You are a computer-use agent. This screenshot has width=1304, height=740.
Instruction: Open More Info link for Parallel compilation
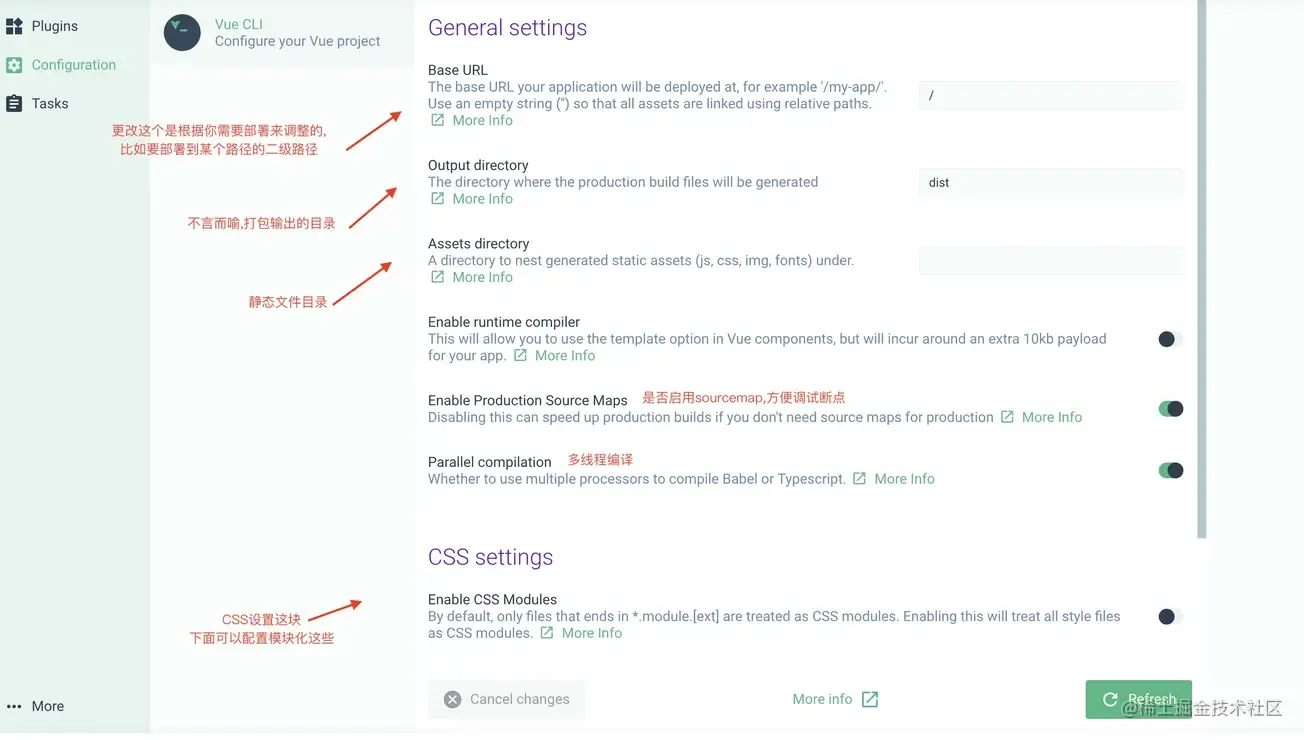(x=904, y=479)
